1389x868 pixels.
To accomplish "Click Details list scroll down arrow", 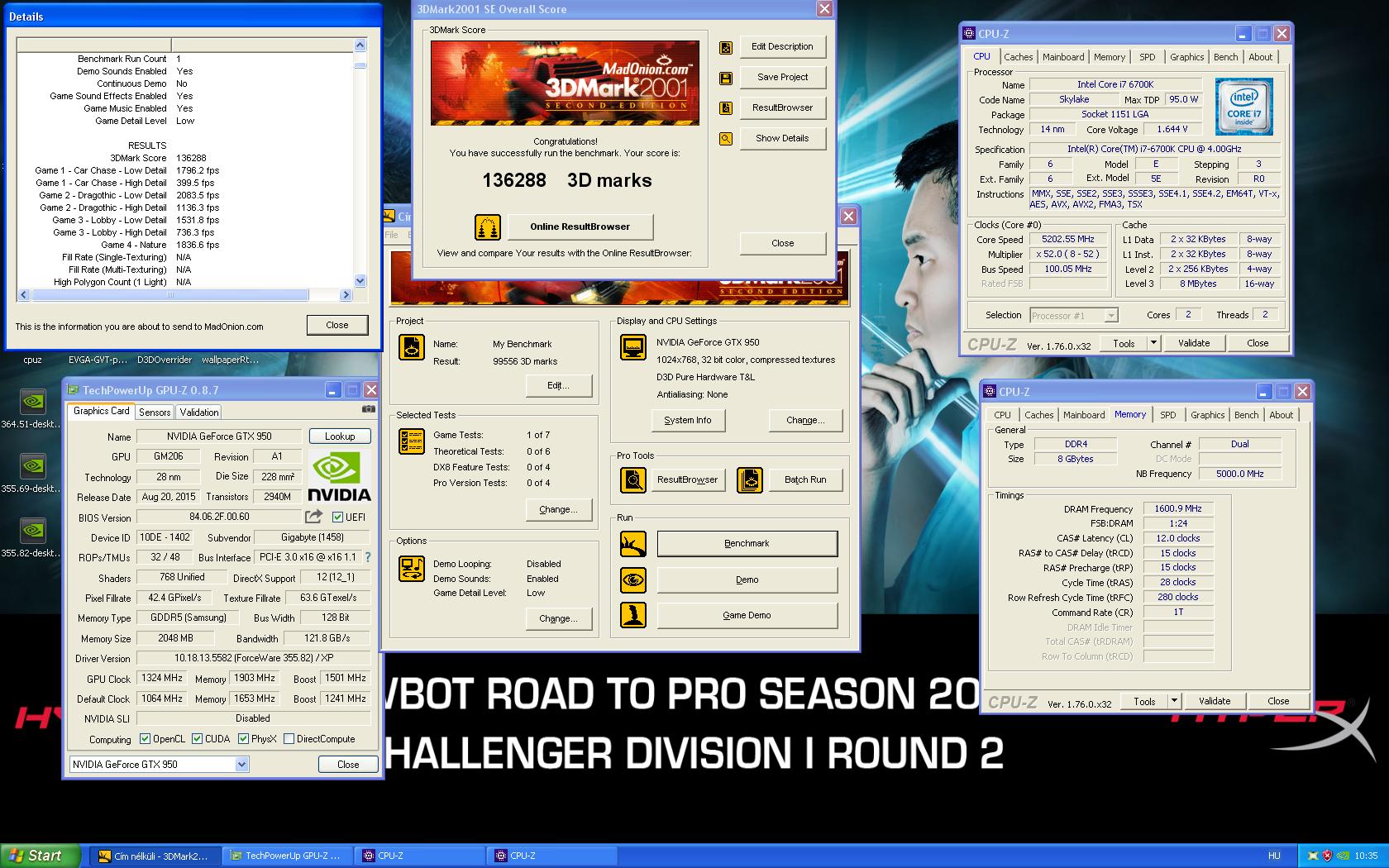I will point(360,281).
